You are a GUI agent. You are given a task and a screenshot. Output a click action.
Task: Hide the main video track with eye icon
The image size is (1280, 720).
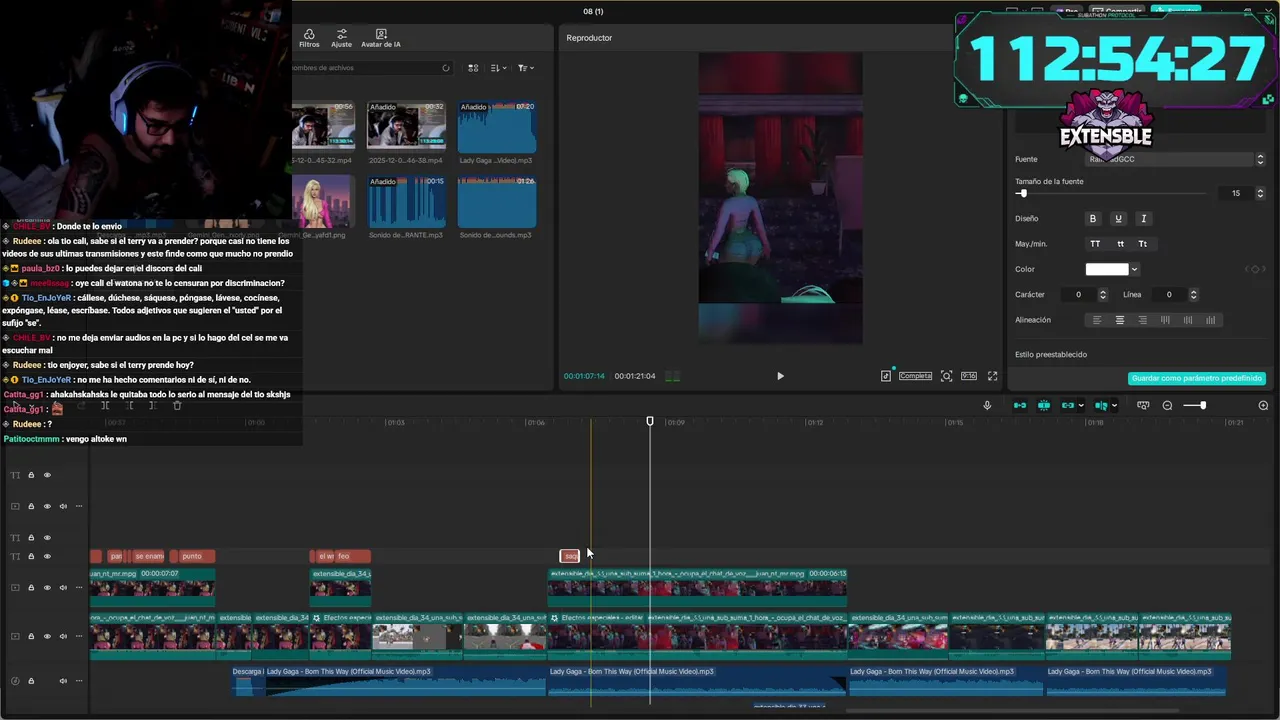47,636
